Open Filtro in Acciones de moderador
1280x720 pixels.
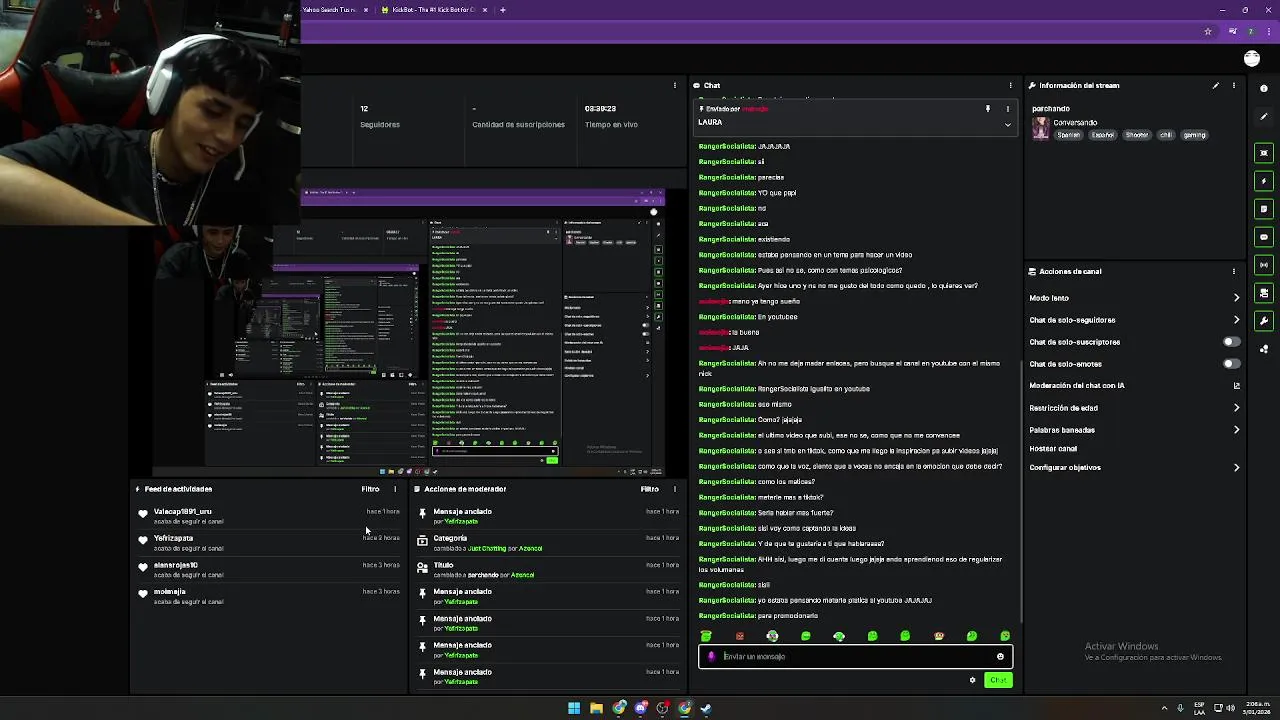point(649,489)
